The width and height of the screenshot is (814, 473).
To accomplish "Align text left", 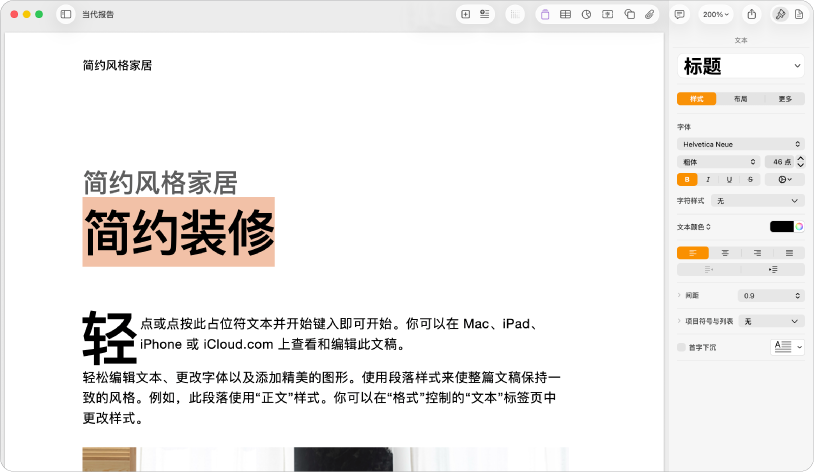I will (x=693, y=253).
